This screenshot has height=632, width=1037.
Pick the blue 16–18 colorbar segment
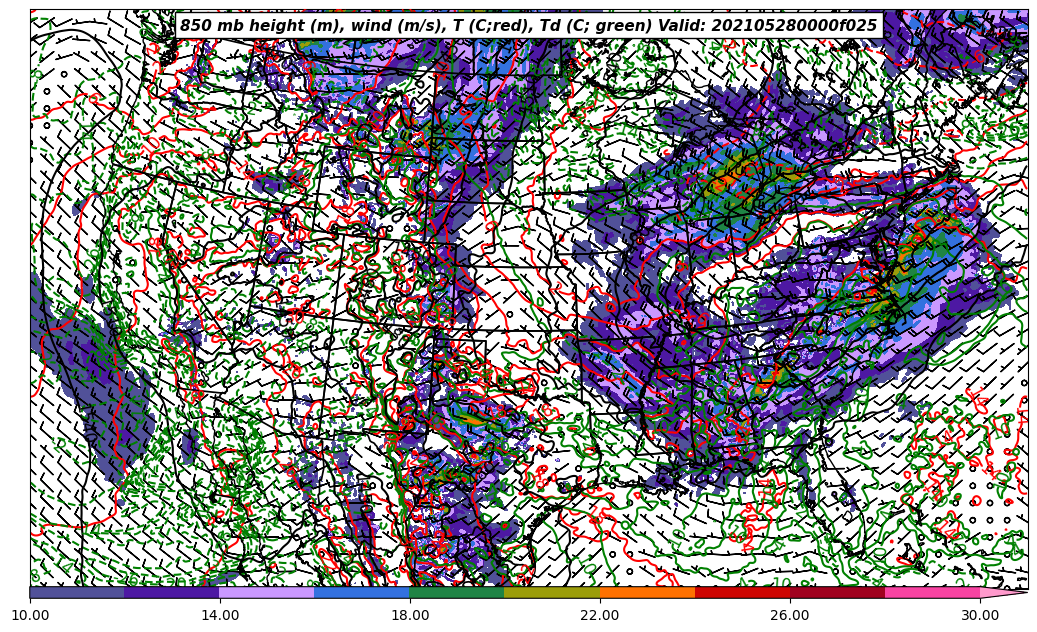[x=362, y=592]
